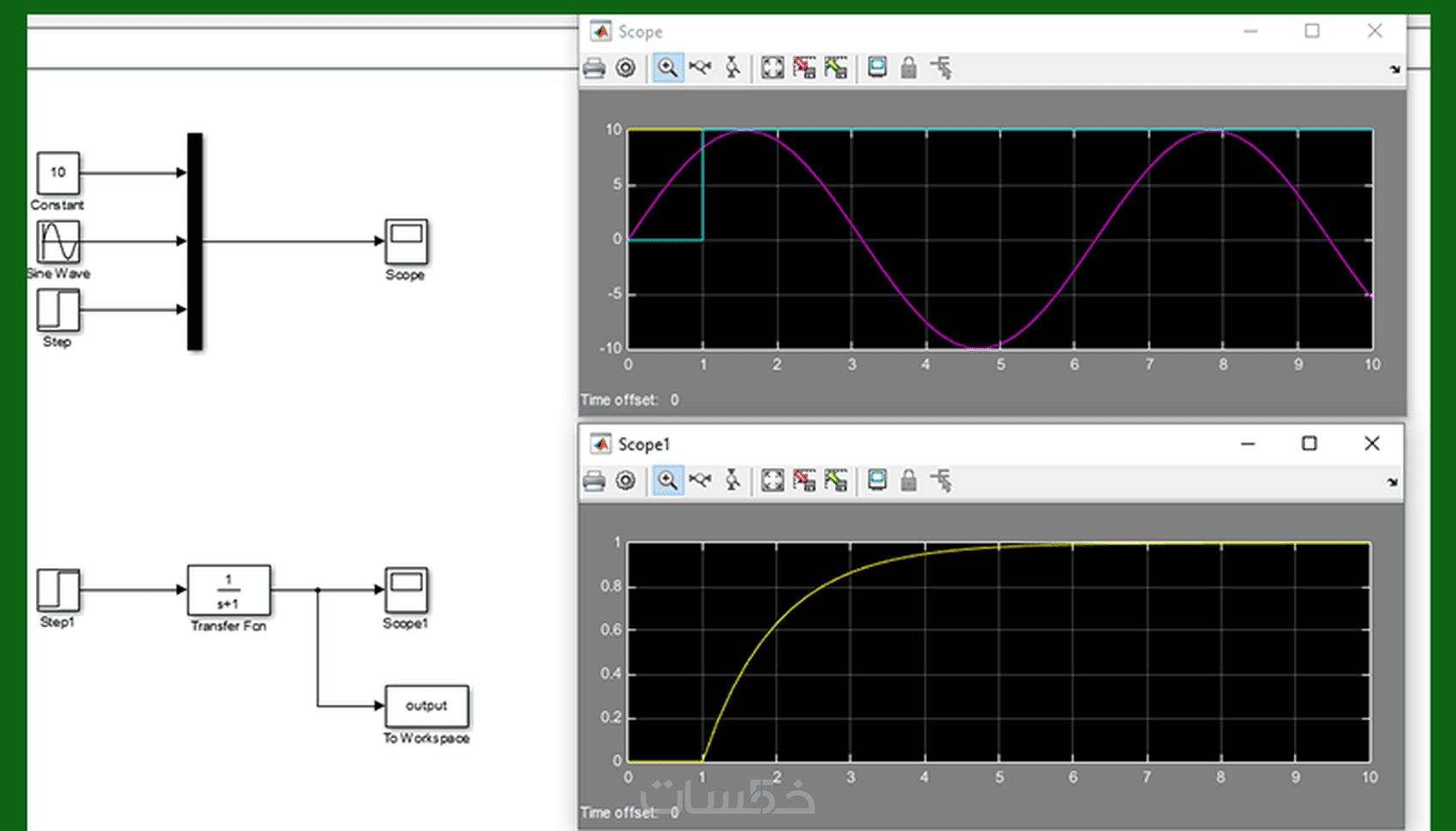
Task: Select the Step1 block
Action: click(58, 590)
